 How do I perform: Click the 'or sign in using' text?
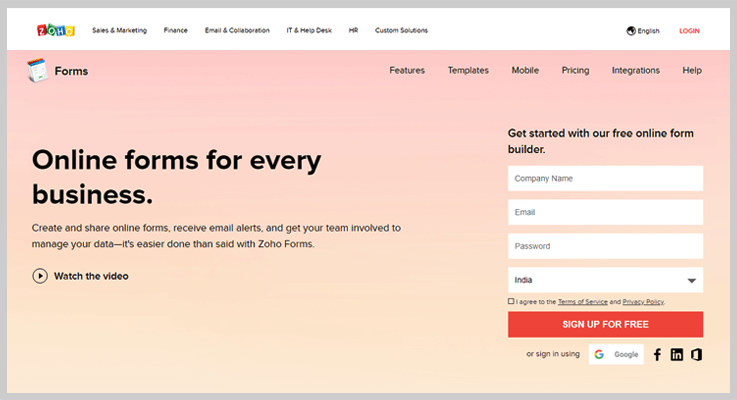pyautogui.click(x=553, y=354)
